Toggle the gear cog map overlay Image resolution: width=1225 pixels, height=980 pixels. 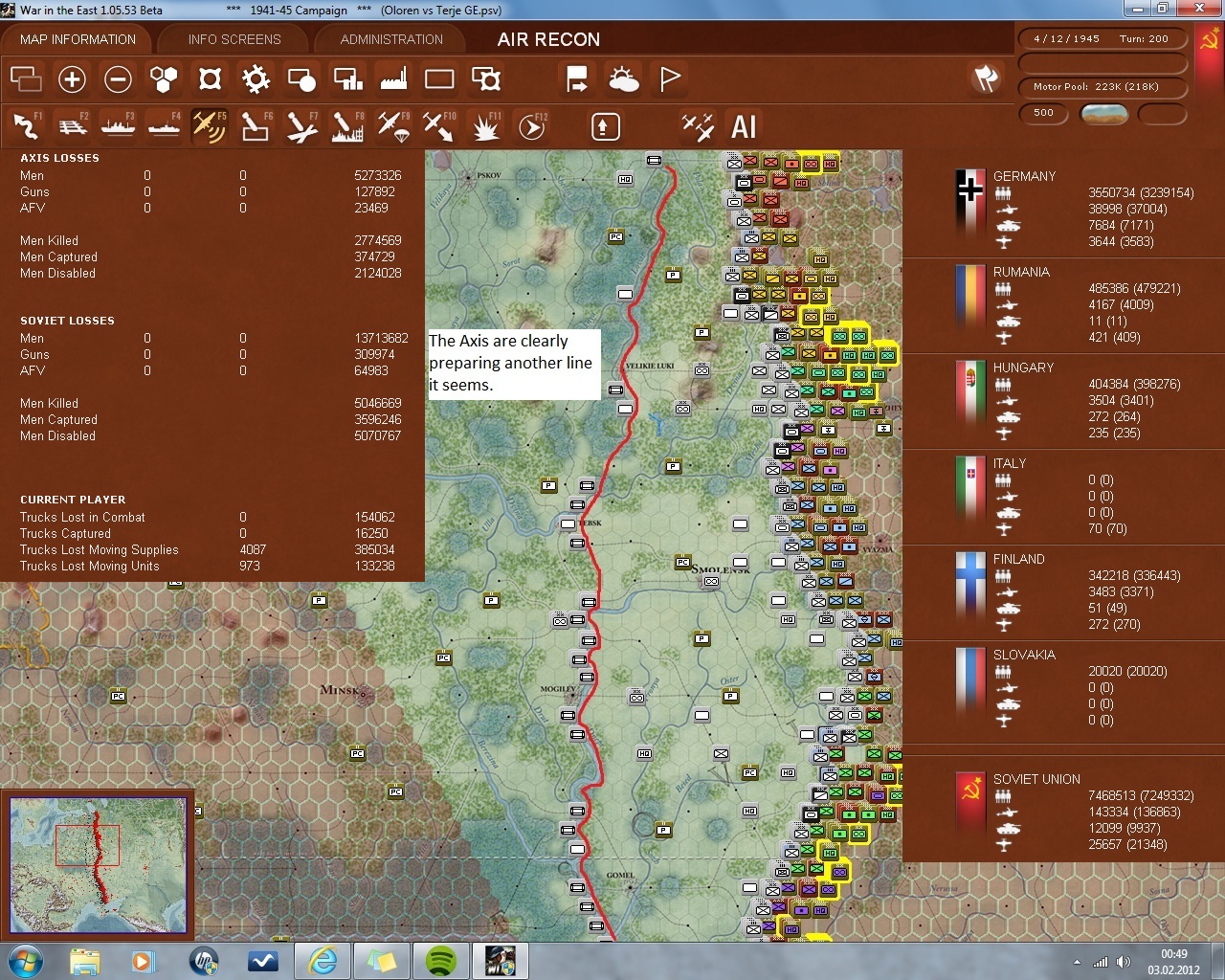(x=256, y=79)
